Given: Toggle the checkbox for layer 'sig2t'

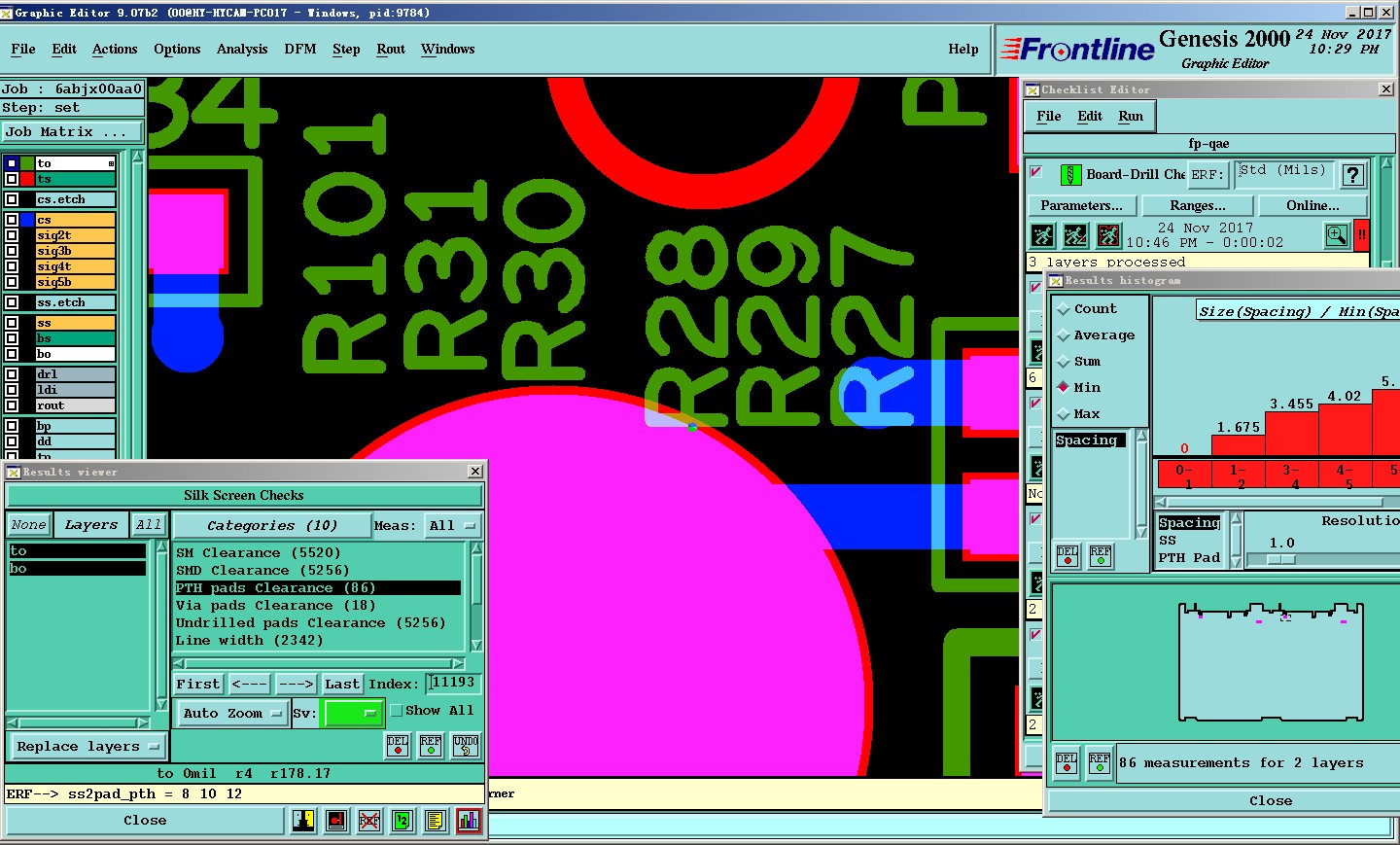Looking at the screenshot, I should (x=12, y=235).
